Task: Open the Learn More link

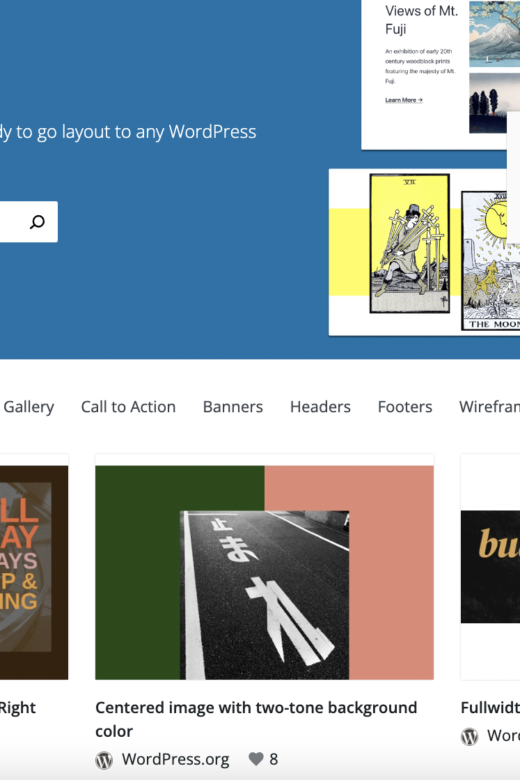Action: coord(404,100)
